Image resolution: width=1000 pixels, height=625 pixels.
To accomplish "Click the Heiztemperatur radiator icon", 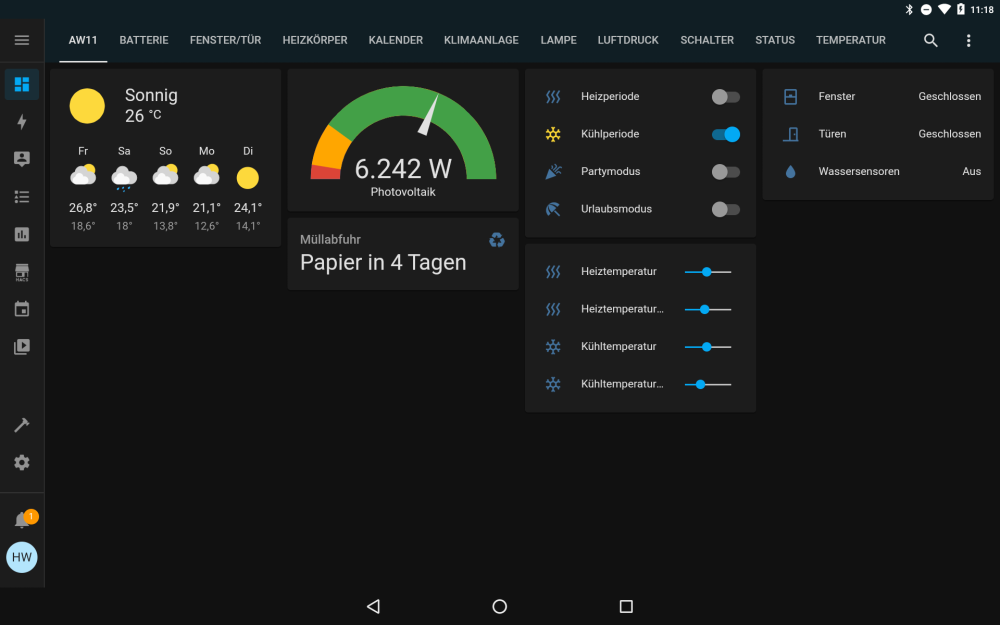I will coord(553,272).
